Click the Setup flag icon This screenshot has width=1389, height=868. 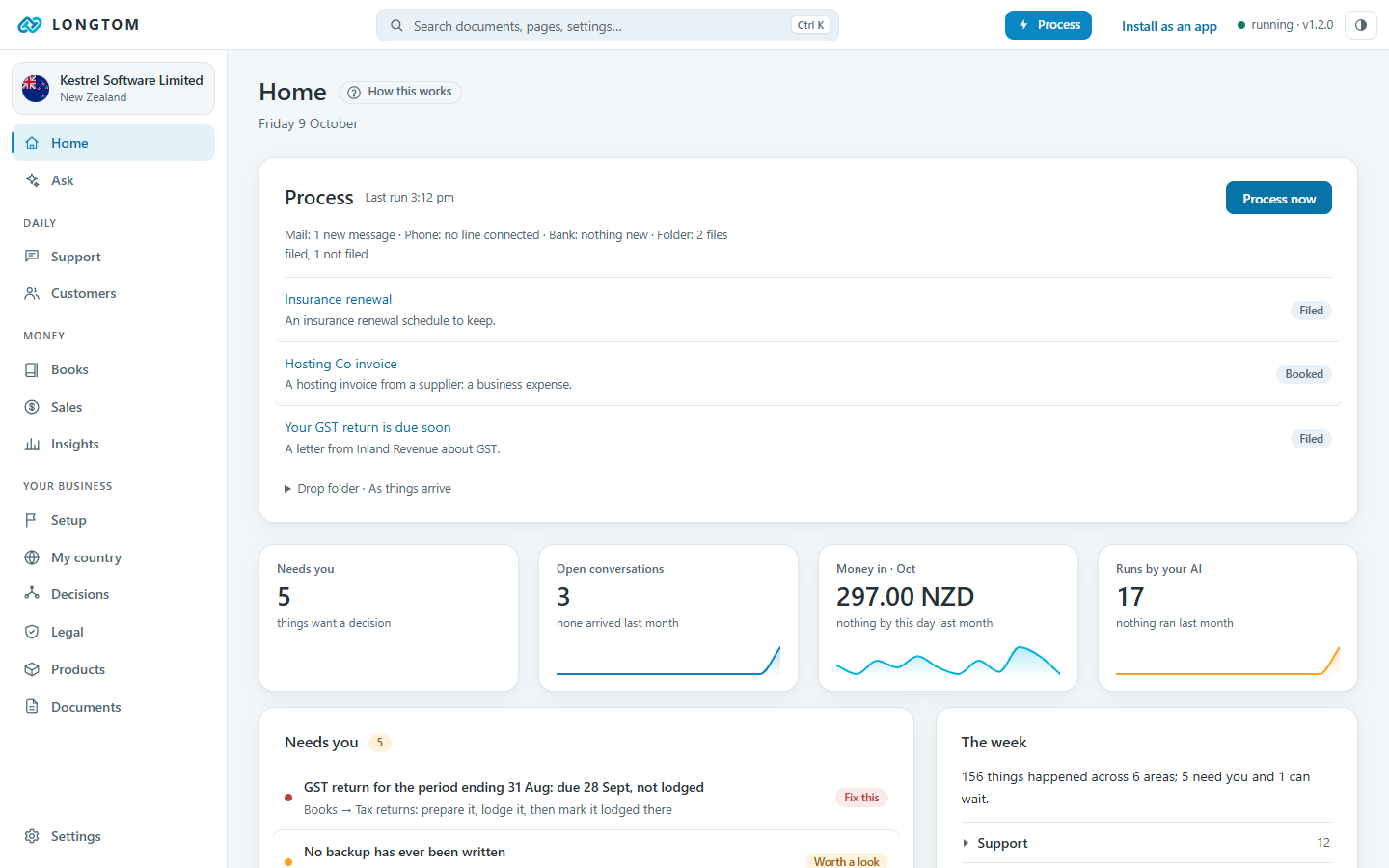(32, 520)
